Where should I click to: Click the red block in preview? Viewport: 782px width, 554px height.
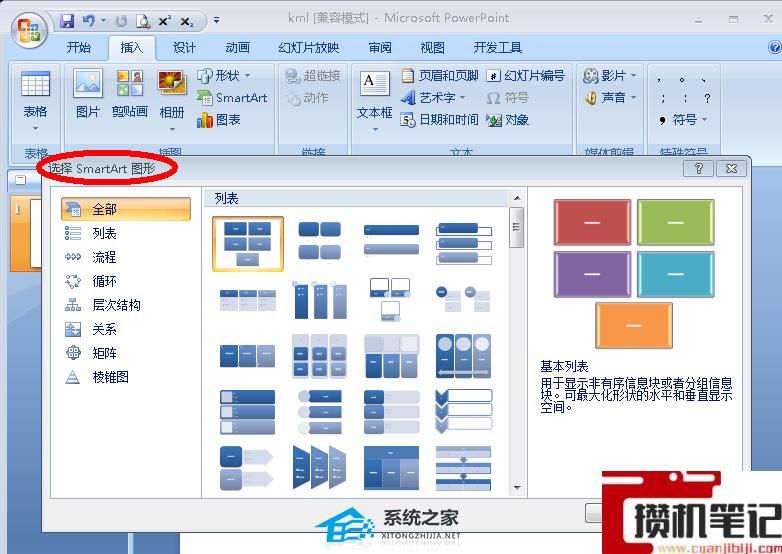592,222
